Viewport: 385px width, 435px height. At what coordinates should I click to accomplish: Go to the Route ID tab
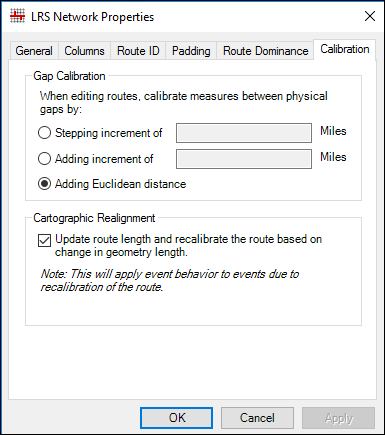[138, 51]
